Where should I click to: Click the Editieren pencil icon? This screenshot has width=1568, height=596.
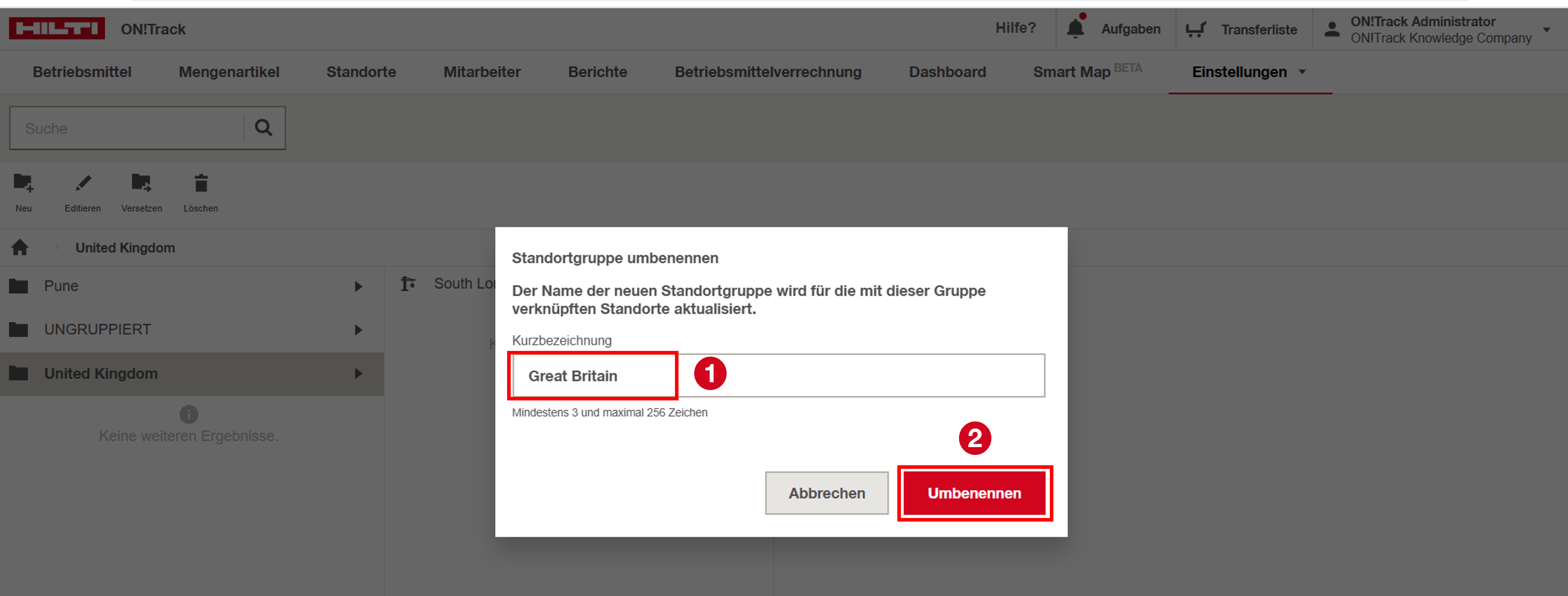click(x=83, y=183)
